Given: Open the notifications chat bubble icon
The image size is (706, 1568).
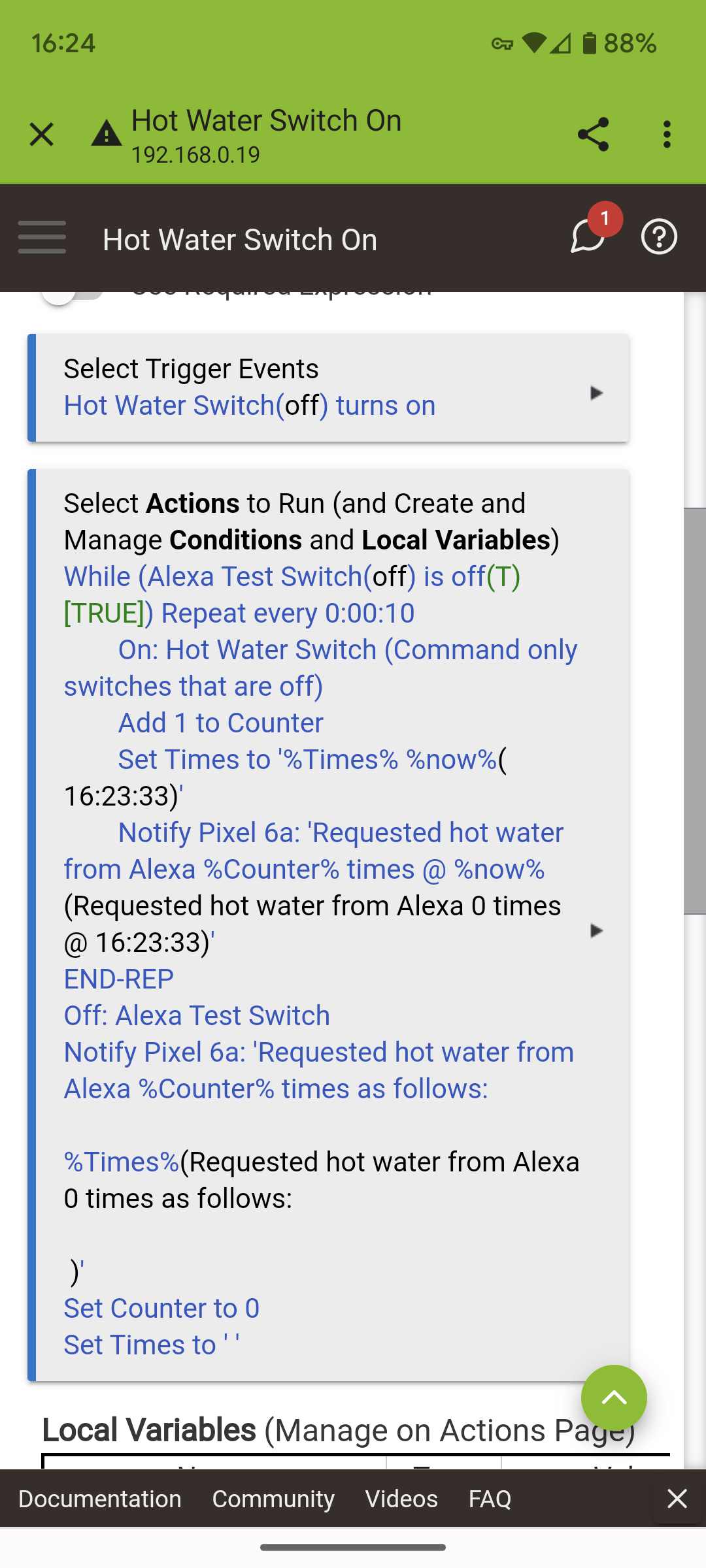Looking at the screenshot, I should point(588,235).
